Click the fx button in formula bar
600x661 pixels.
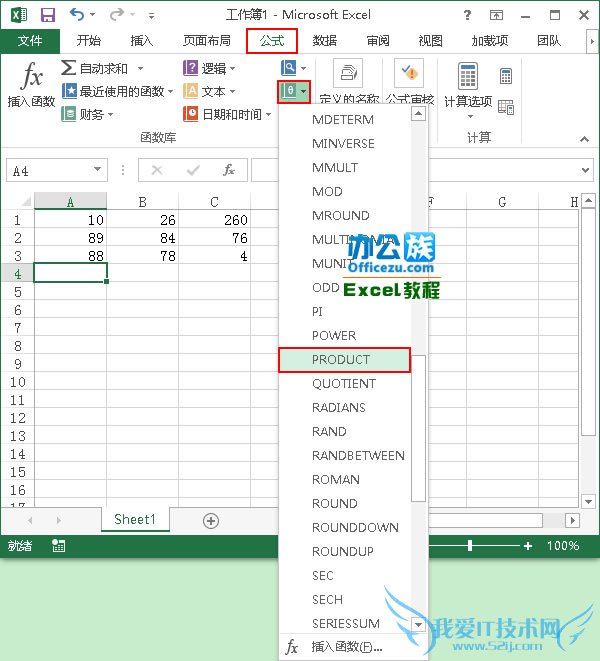pos(229,170)
